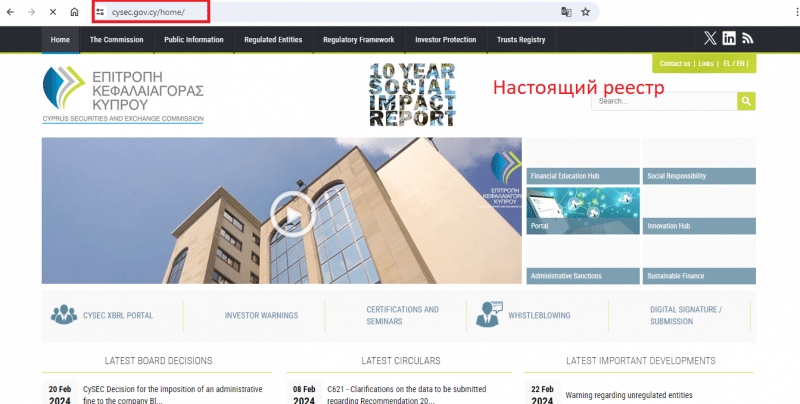Click the Contact us link

(x=674, y=64)
